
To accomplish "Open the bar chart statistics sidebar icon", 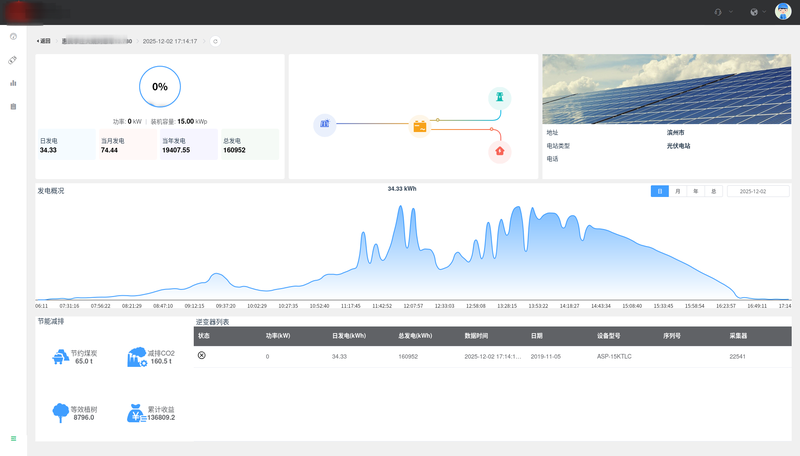I will (13, 83).
